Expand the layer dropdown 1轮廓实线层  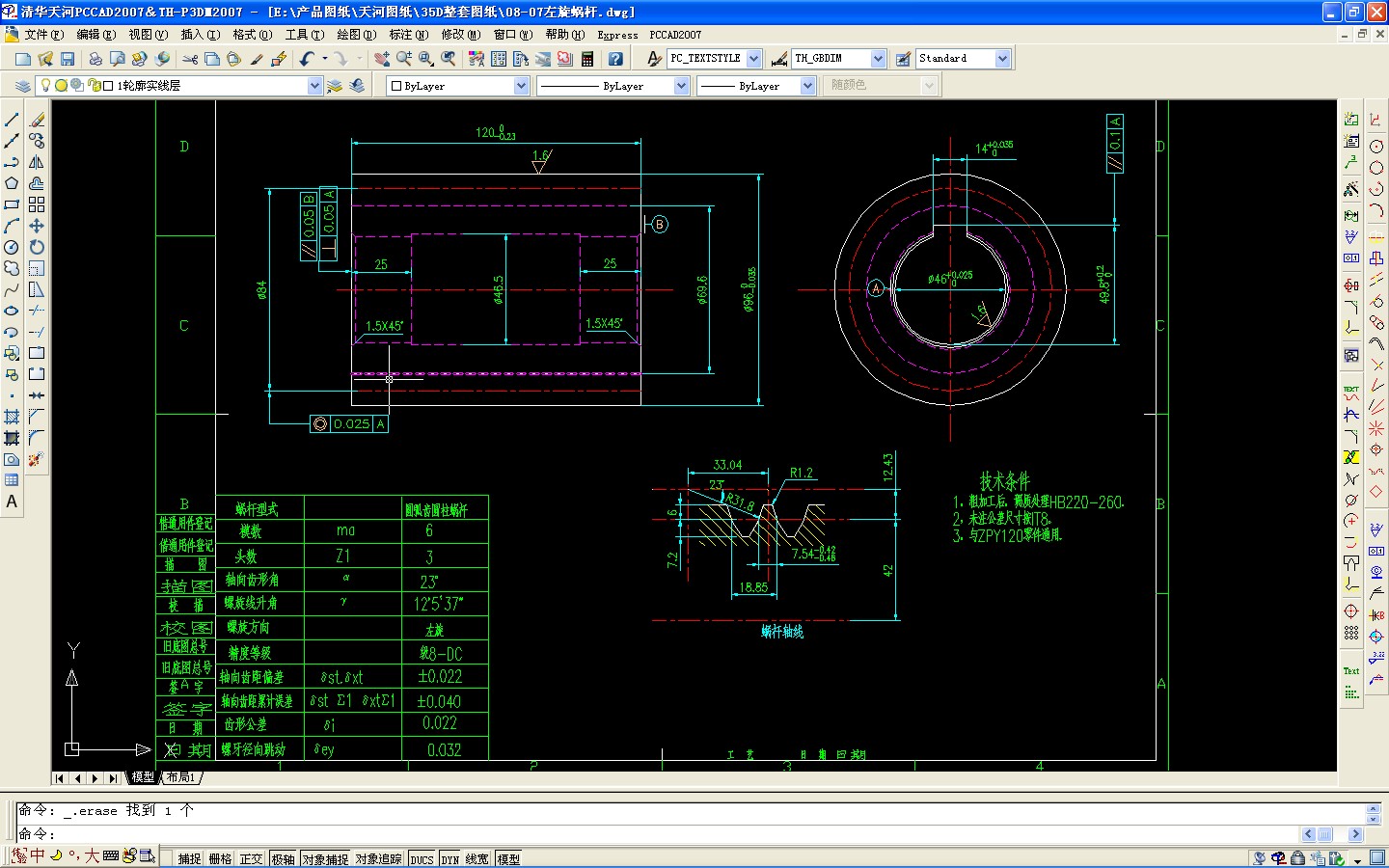click(314, 86)
